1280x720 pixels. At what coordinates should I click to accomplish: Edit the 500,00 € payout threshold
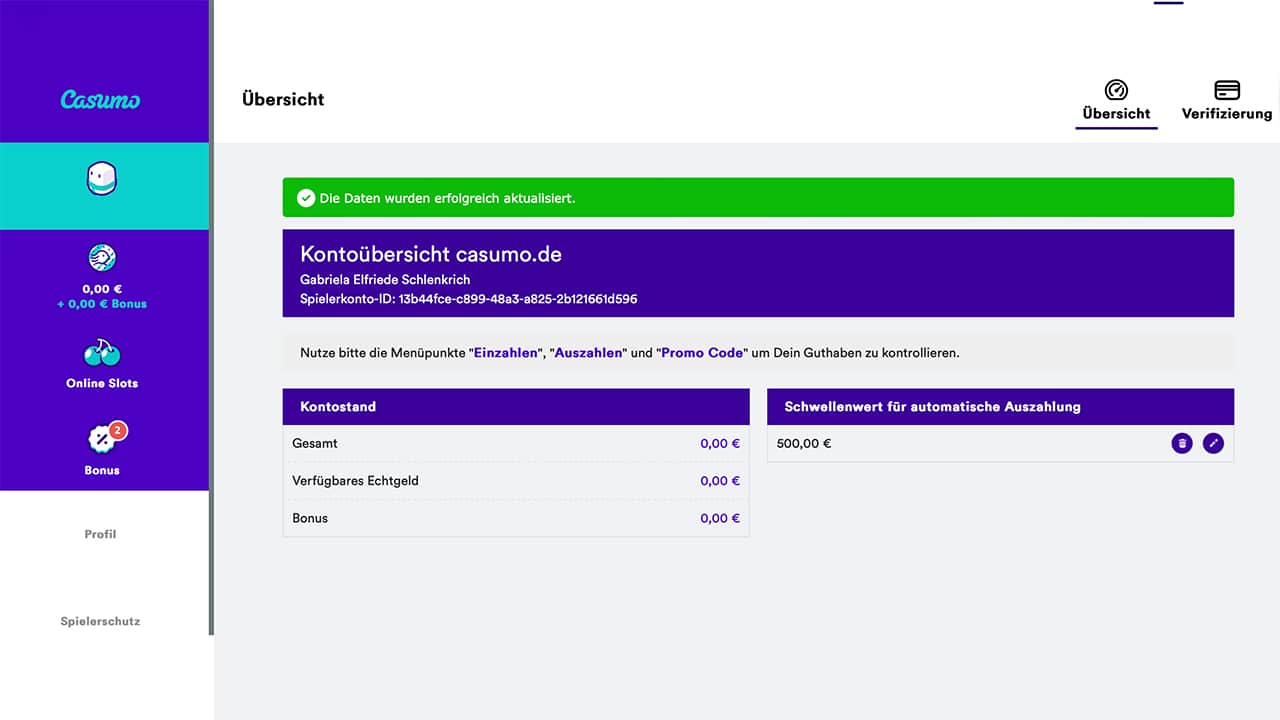coord(1213,443)
